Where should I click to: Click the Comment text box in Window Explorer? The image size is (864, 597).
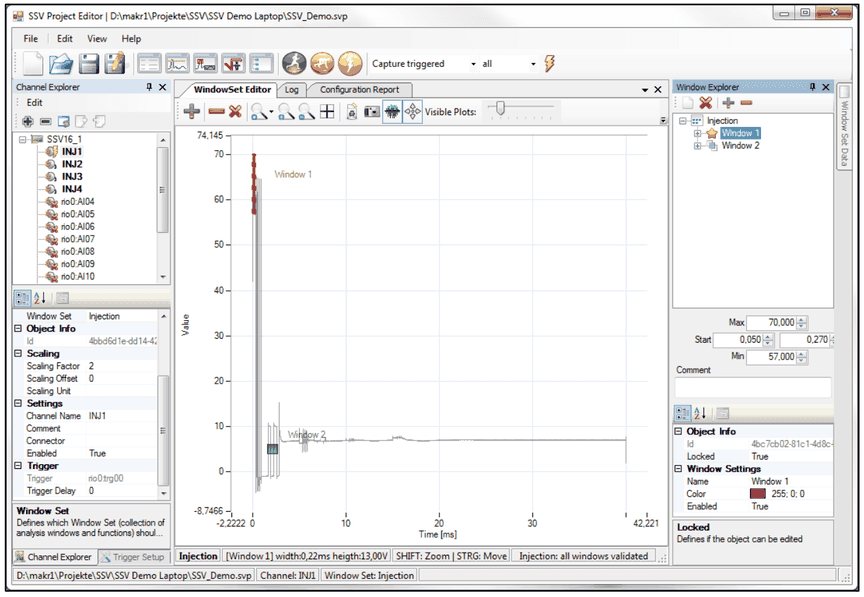tap(753, 388)
